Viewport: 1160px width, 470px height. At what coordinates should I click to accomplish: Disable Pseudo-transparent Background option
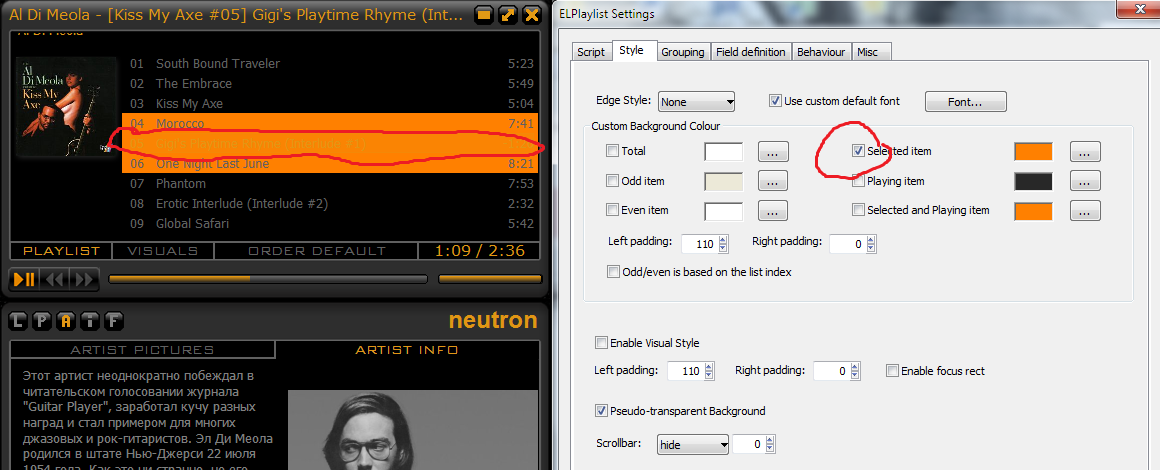point(601,411)
